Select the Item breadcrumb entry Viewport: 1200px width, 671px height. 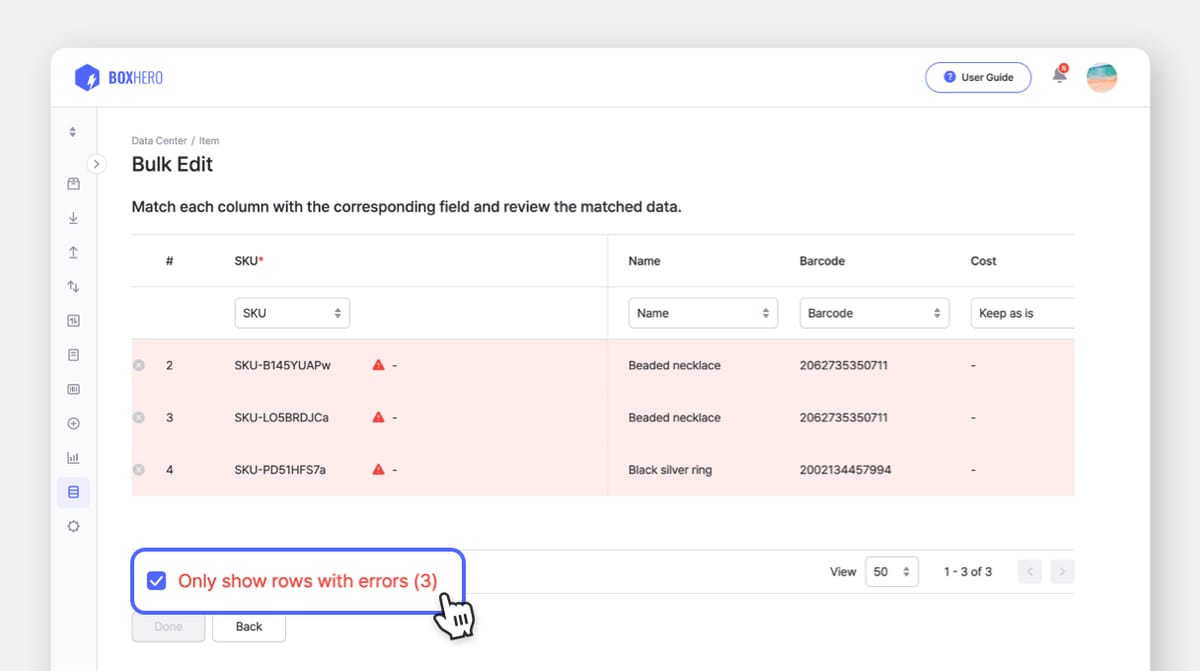pyautogui.click(x=208, y=140)
